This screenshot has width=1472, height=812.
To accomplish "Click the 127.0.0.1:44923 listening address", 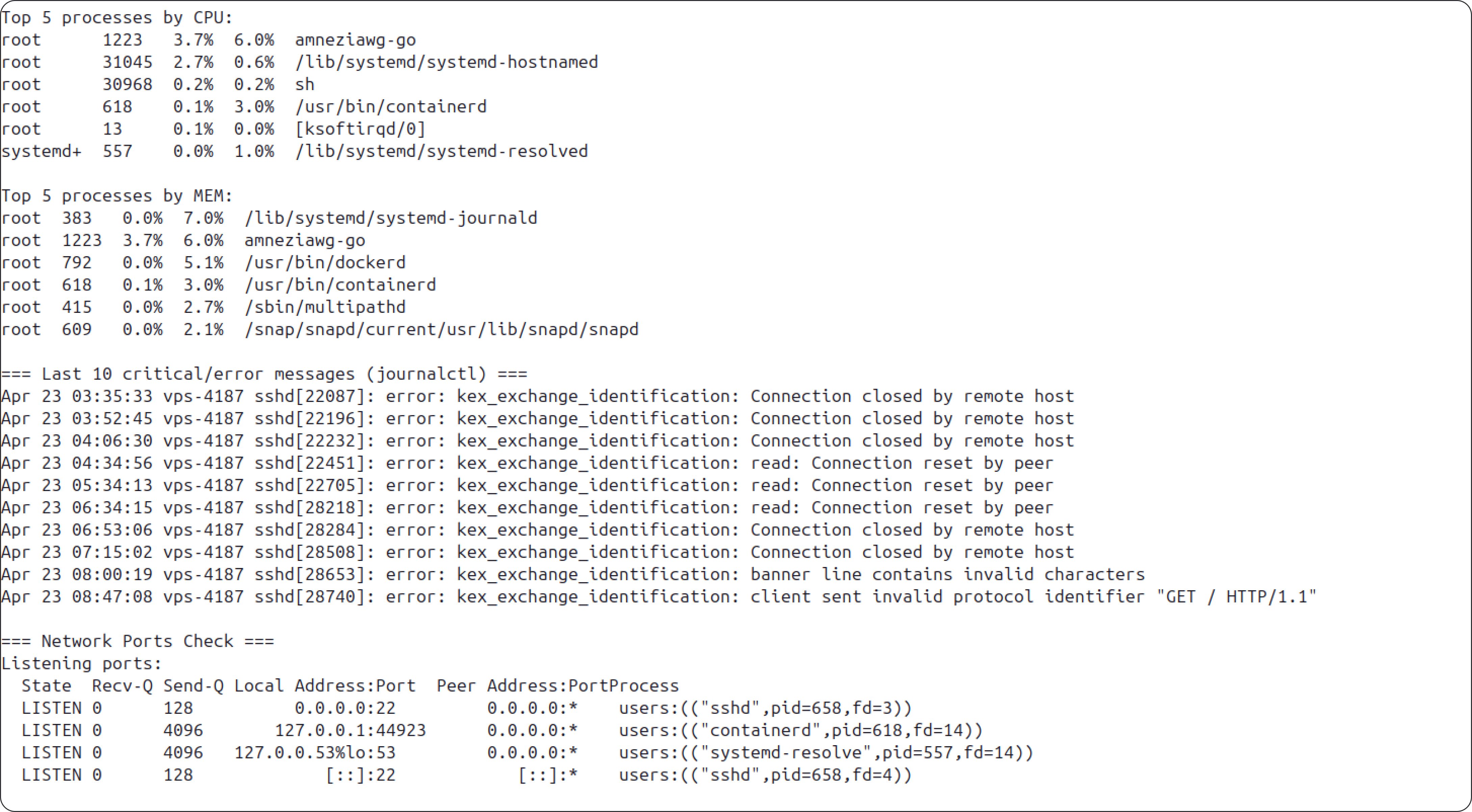I will 350,730.
